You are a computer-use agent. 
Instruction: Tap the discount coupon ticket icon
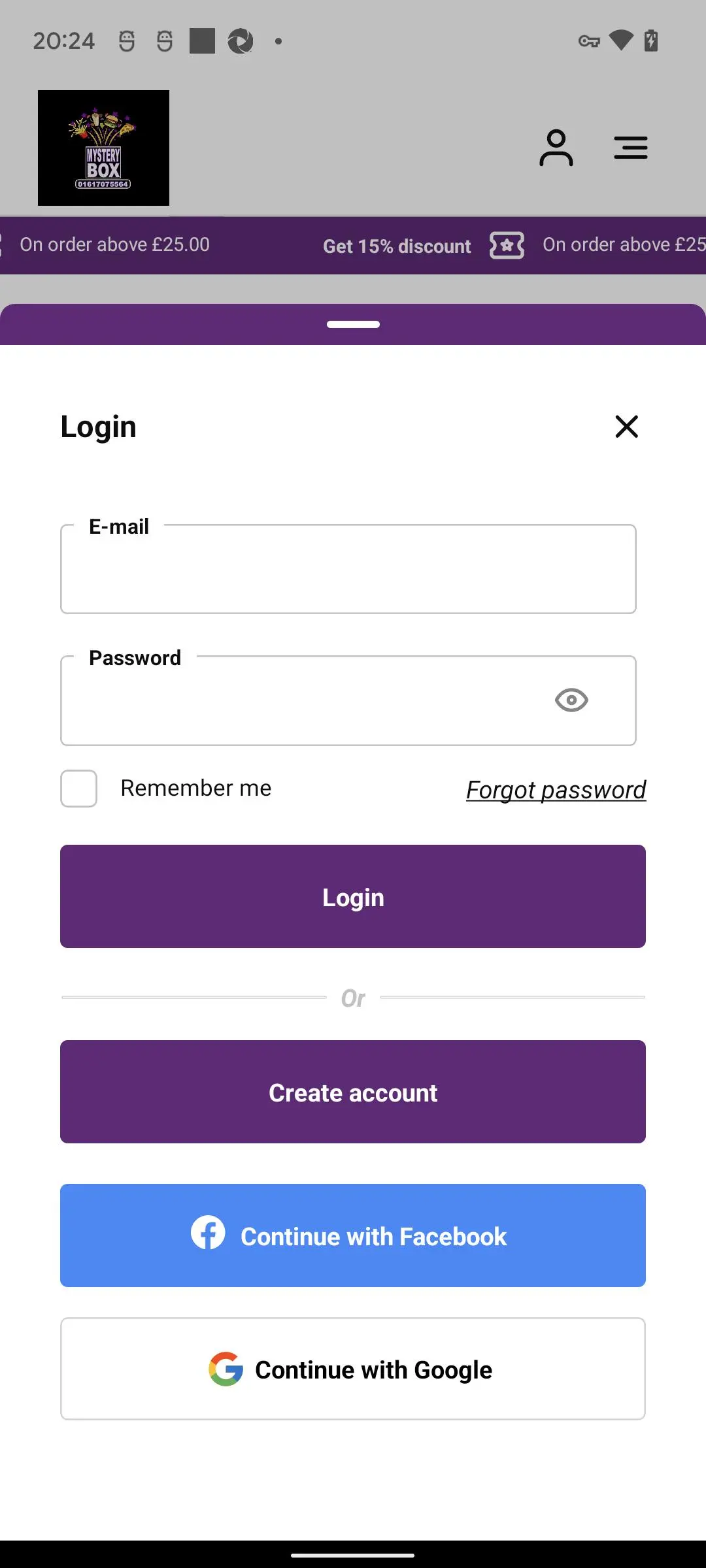click(x=507, y=246)
